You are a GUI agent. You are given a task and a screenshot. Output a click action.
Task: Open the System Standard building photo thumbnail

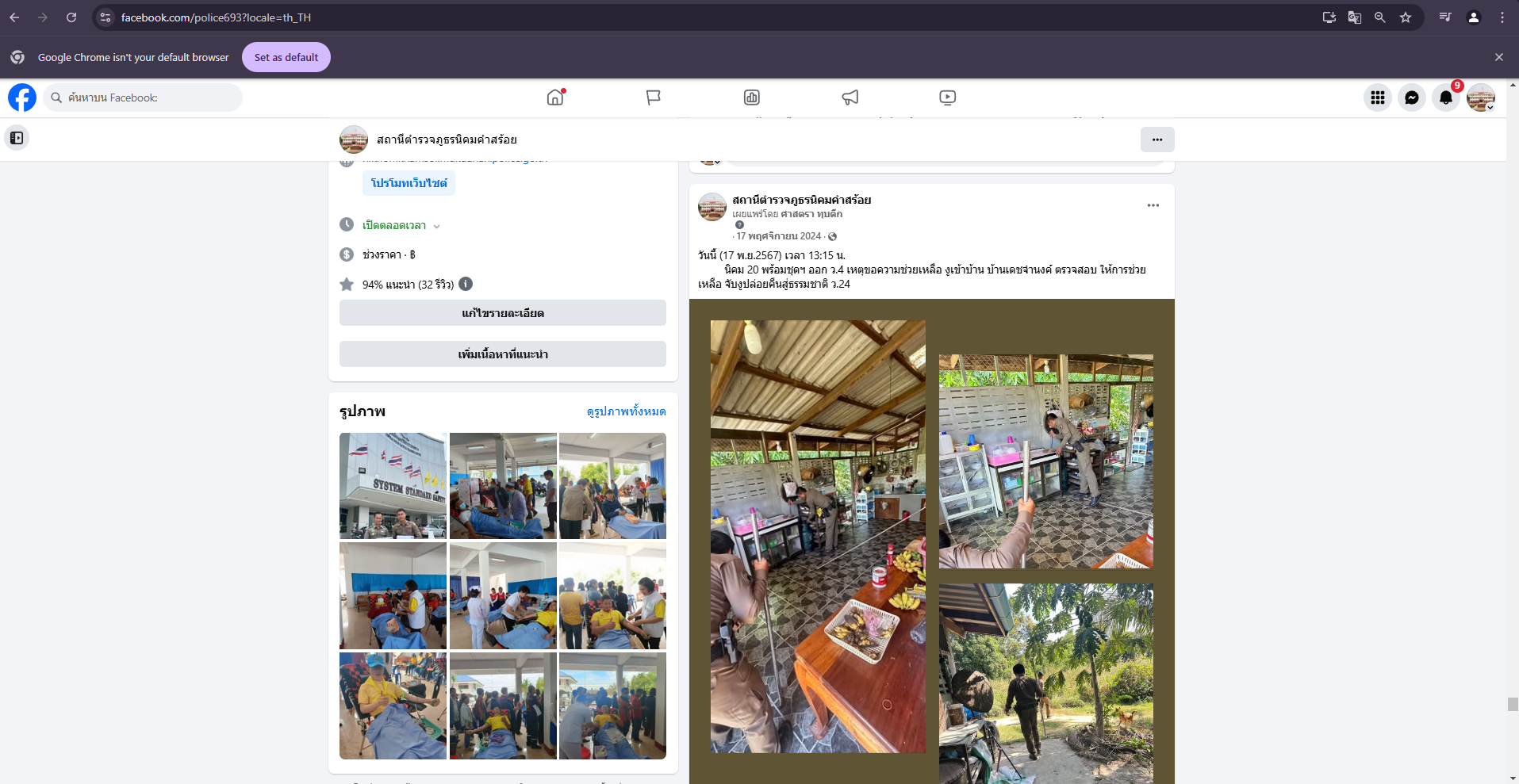pyautogui.click(x=393, y=486)
